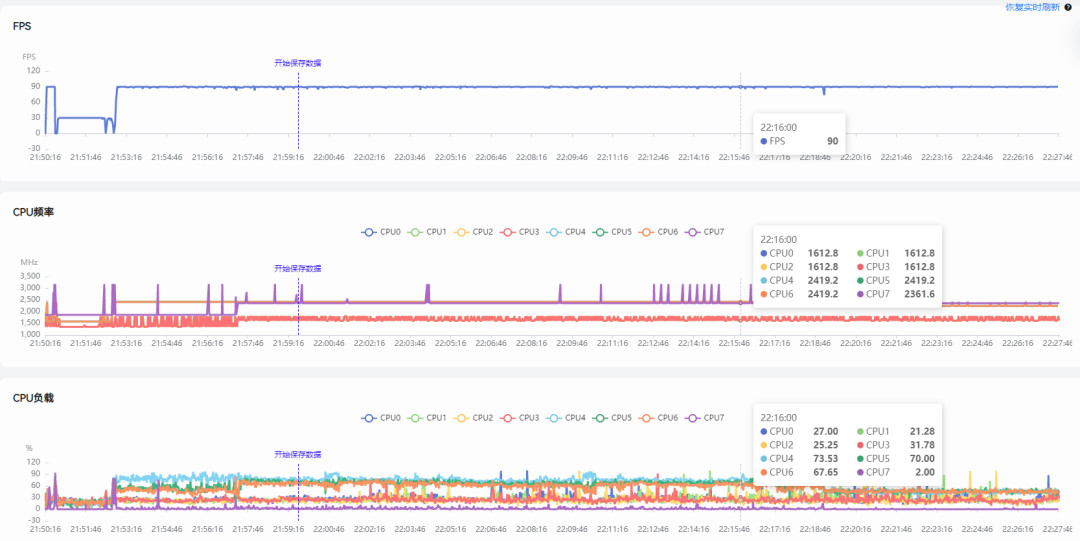Toggle CPU3 series in CPU负载 legend
This screenshot has width=1080, height=541.
pyautogui.click(x=519, y=418)
